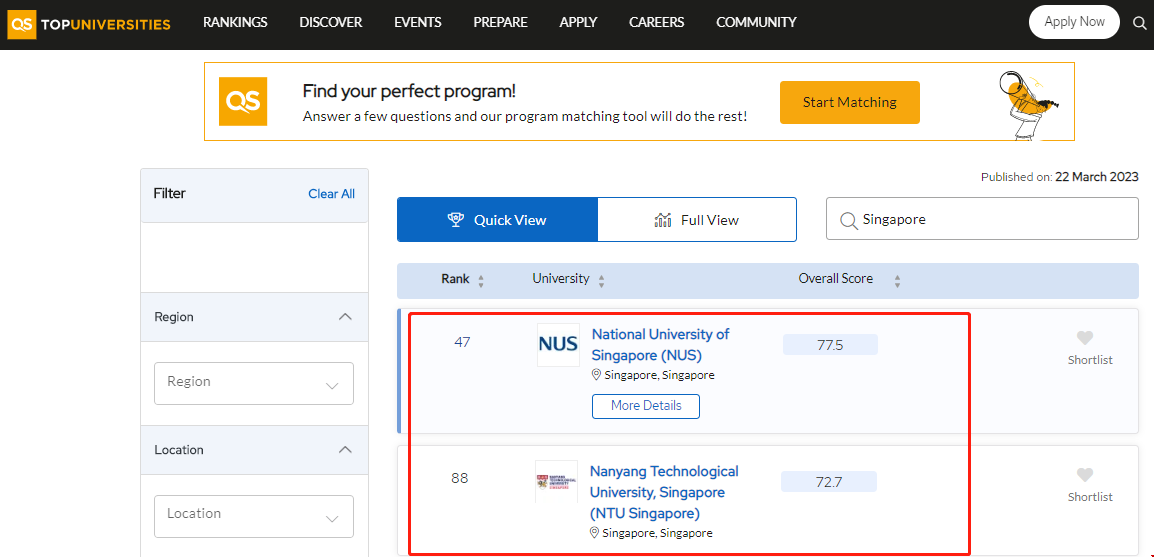Click the NTU Singapore logo thumbnail
The width and height of the screenshot is (1154, 557).
point(557,481)
